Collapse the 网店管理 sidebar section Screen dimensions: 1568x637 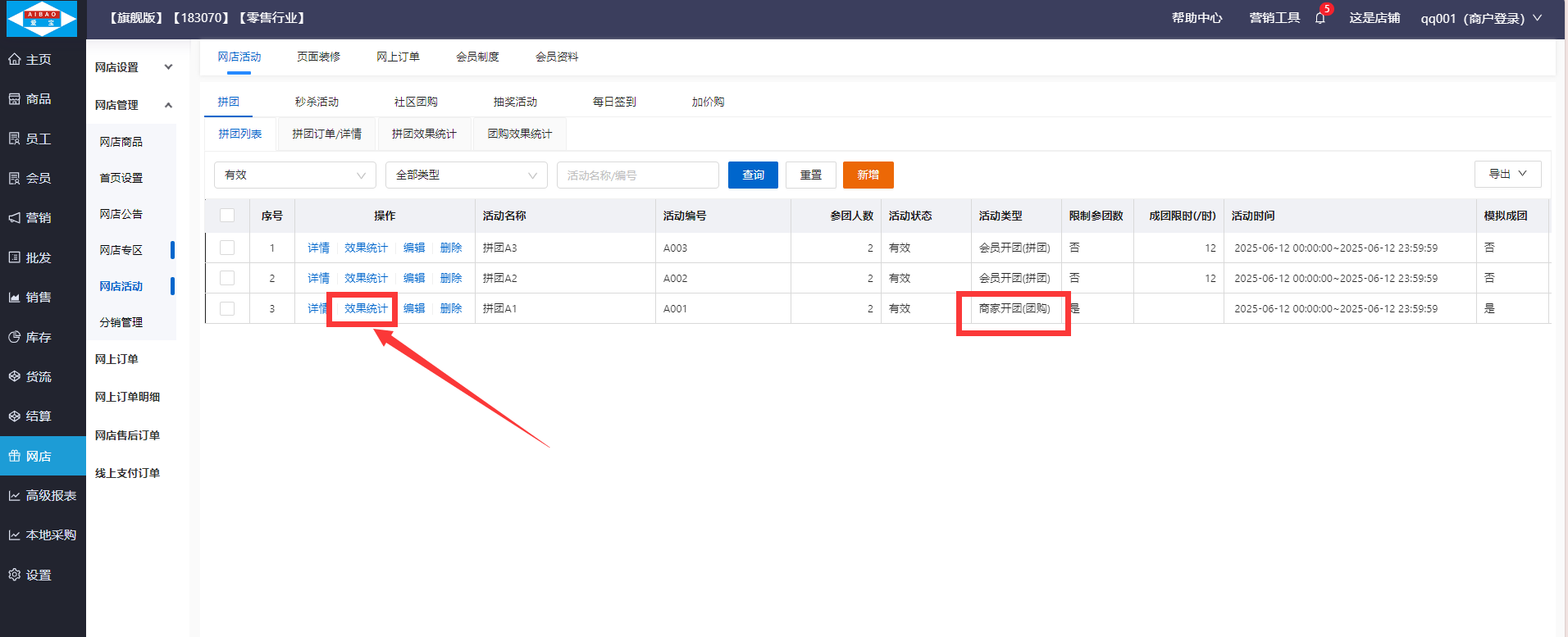click(x=168, y=105)
